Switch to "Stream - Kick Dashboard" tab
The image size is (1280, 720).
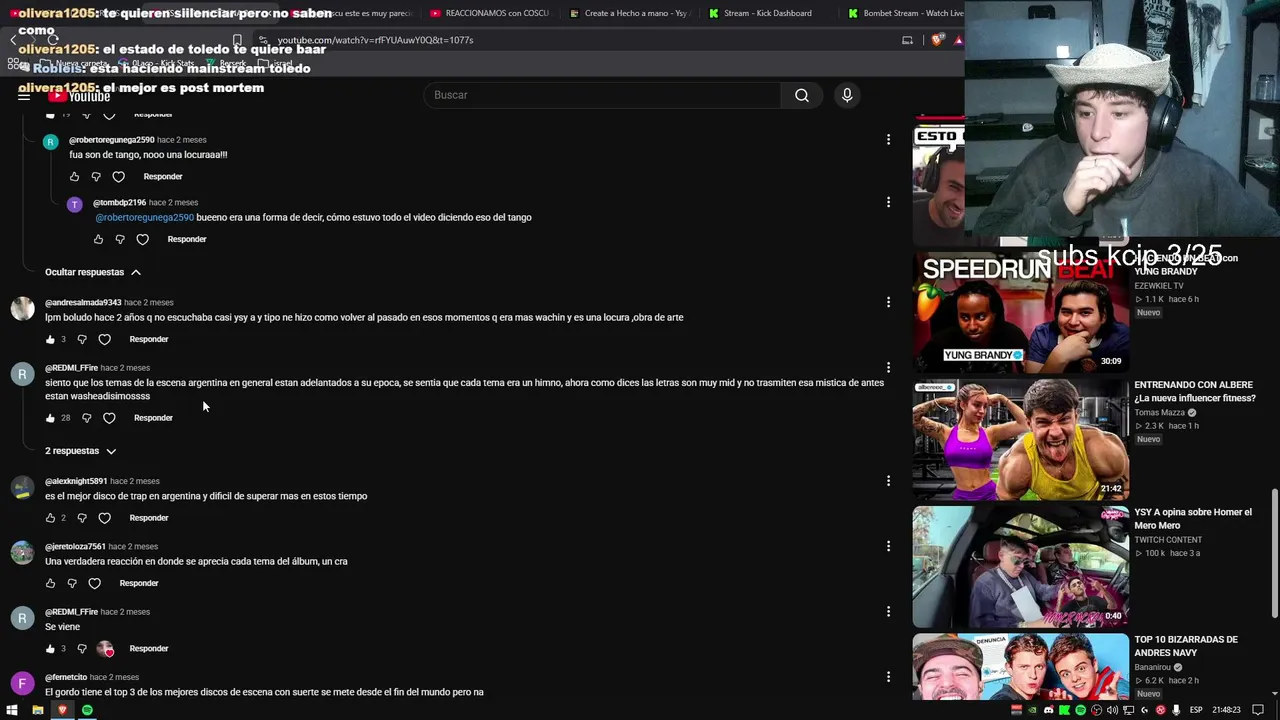[766, 13]
